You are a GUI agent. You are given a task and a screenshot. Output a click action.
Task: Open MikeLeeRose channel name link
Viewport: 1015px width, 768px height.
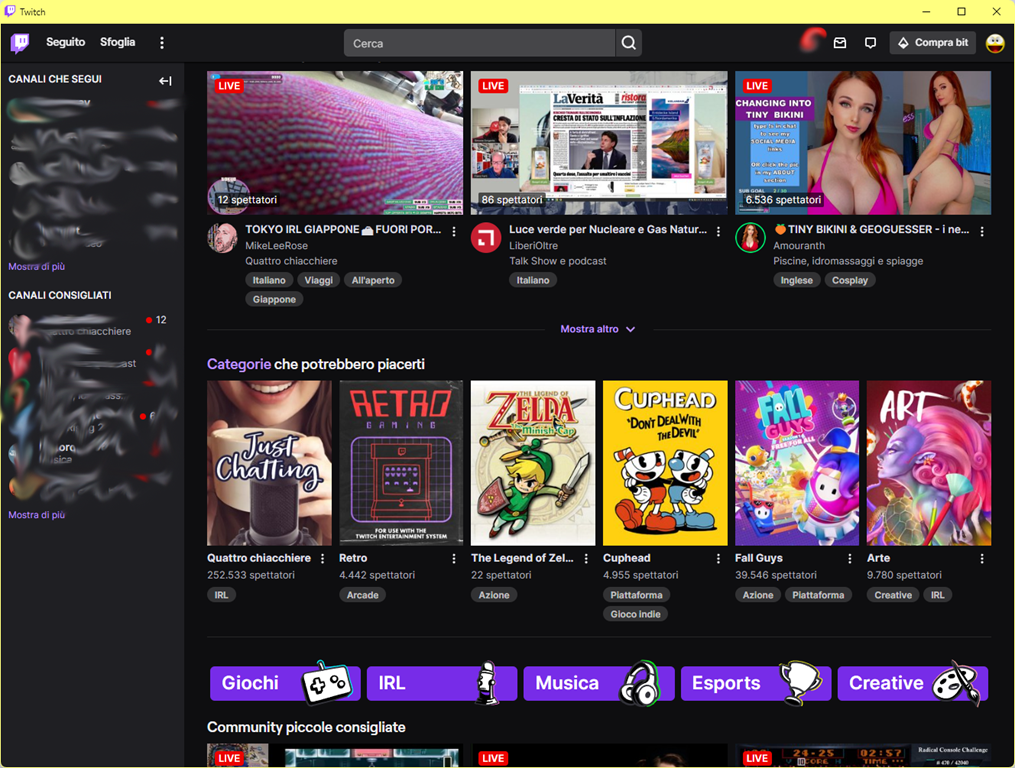click(x=276, y=245)
